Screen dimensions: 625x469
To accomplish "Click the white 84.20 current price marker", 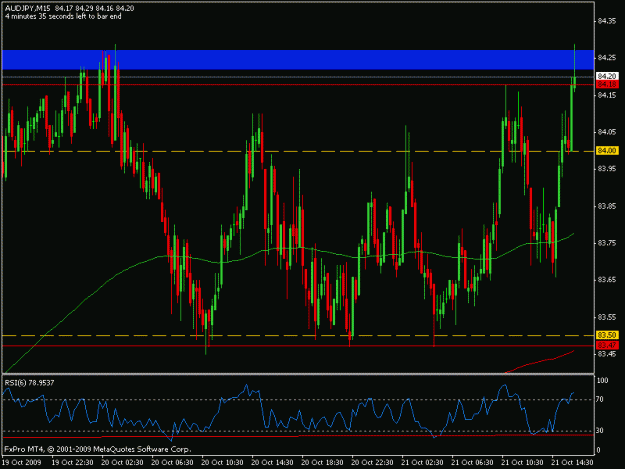I will (607, 76).
